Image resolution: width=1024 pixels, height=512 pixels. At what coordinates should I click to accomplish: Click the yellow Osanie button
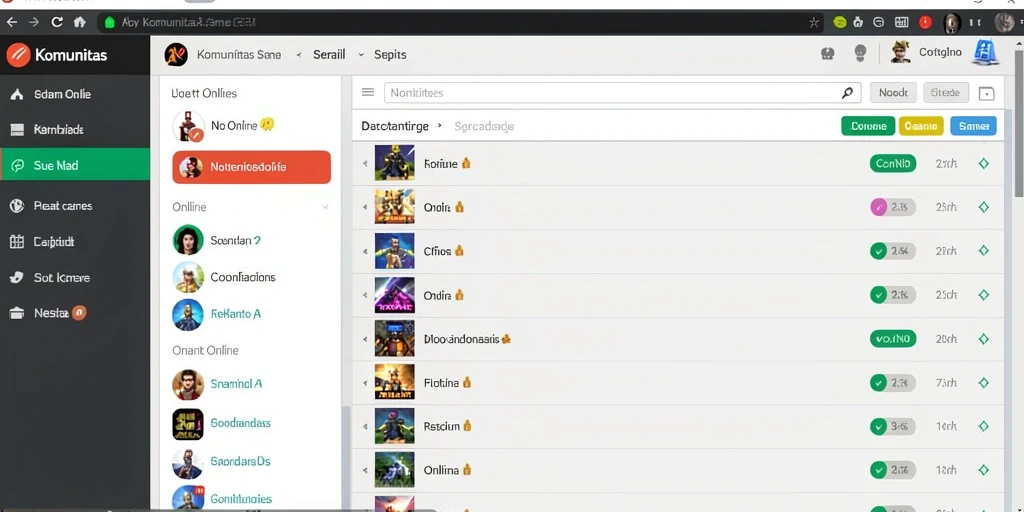(921, 126)
